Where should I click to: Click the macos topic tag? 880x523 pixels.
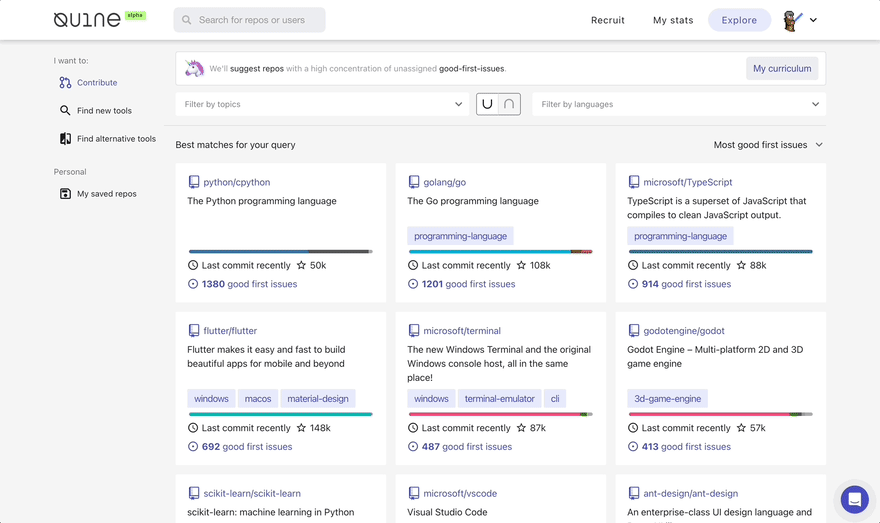258,398
